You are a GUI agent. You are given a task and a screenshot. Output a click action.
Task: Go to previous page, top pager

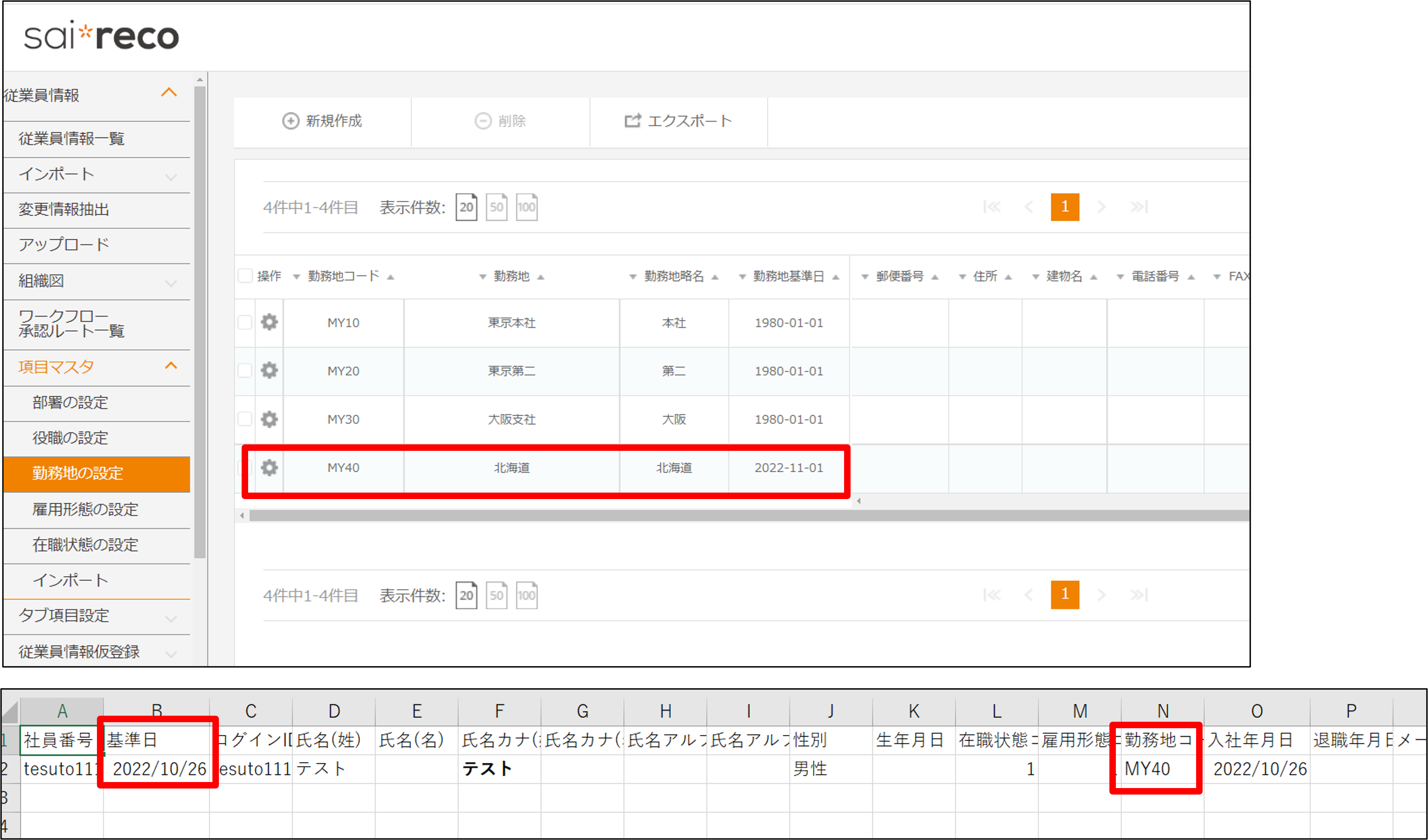[x=1029, y=207]
